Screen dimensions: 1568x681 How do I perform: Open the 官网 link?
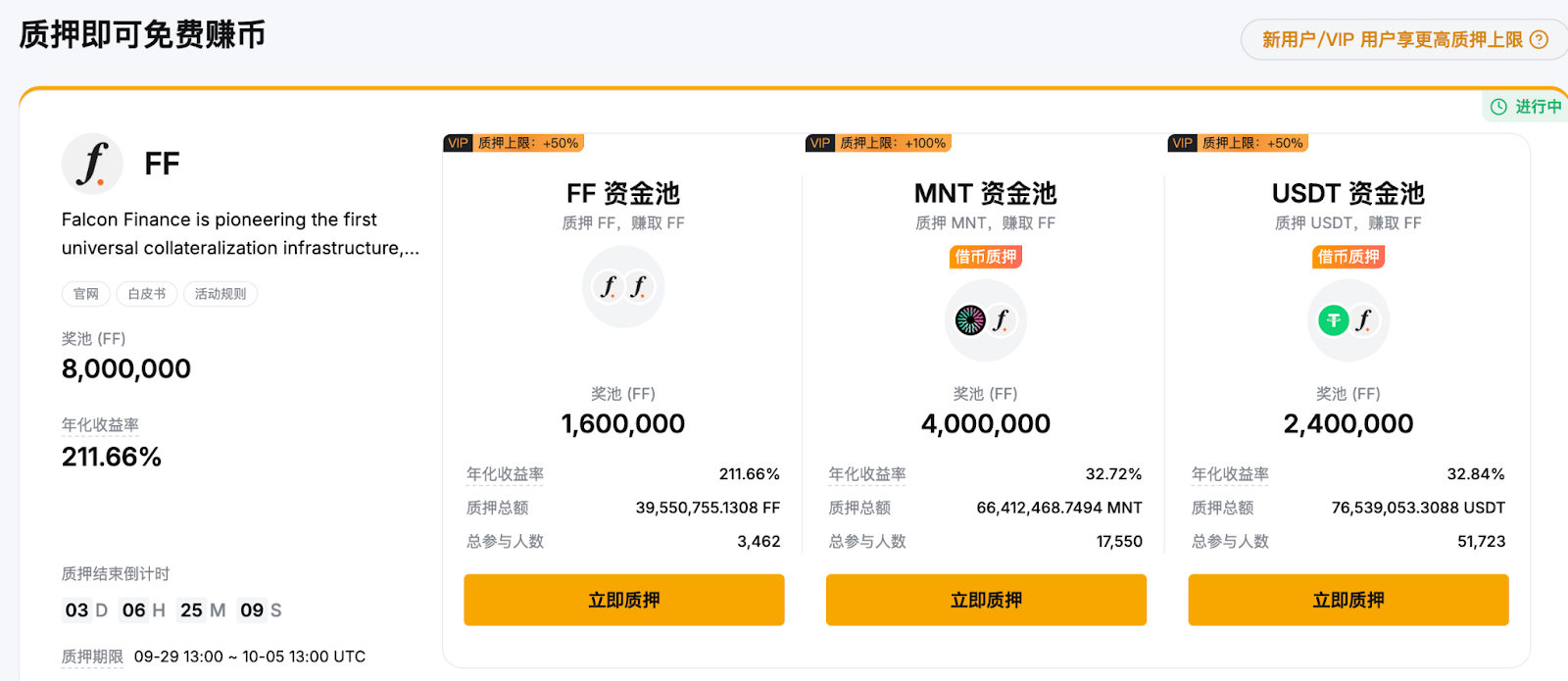pyautogui.click(x=85, y=293)
